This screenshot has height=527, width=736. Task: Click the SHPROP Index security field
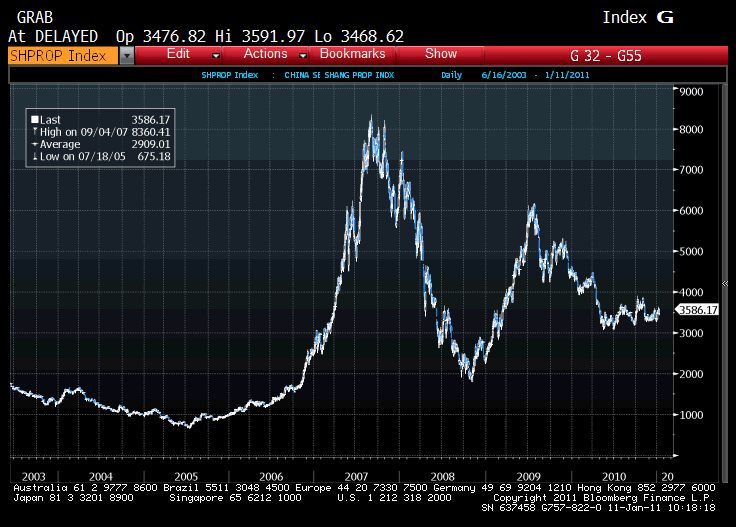click(63, 56)
